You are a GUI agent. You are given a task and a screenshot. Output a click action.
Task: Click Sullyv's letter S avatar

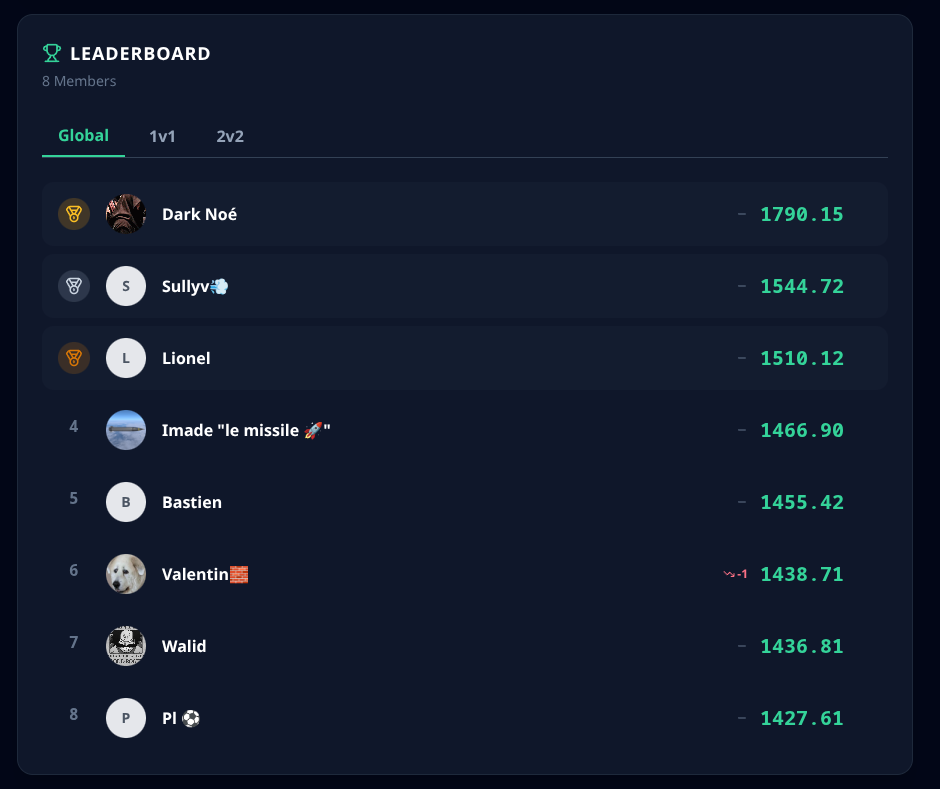point(126,286)
